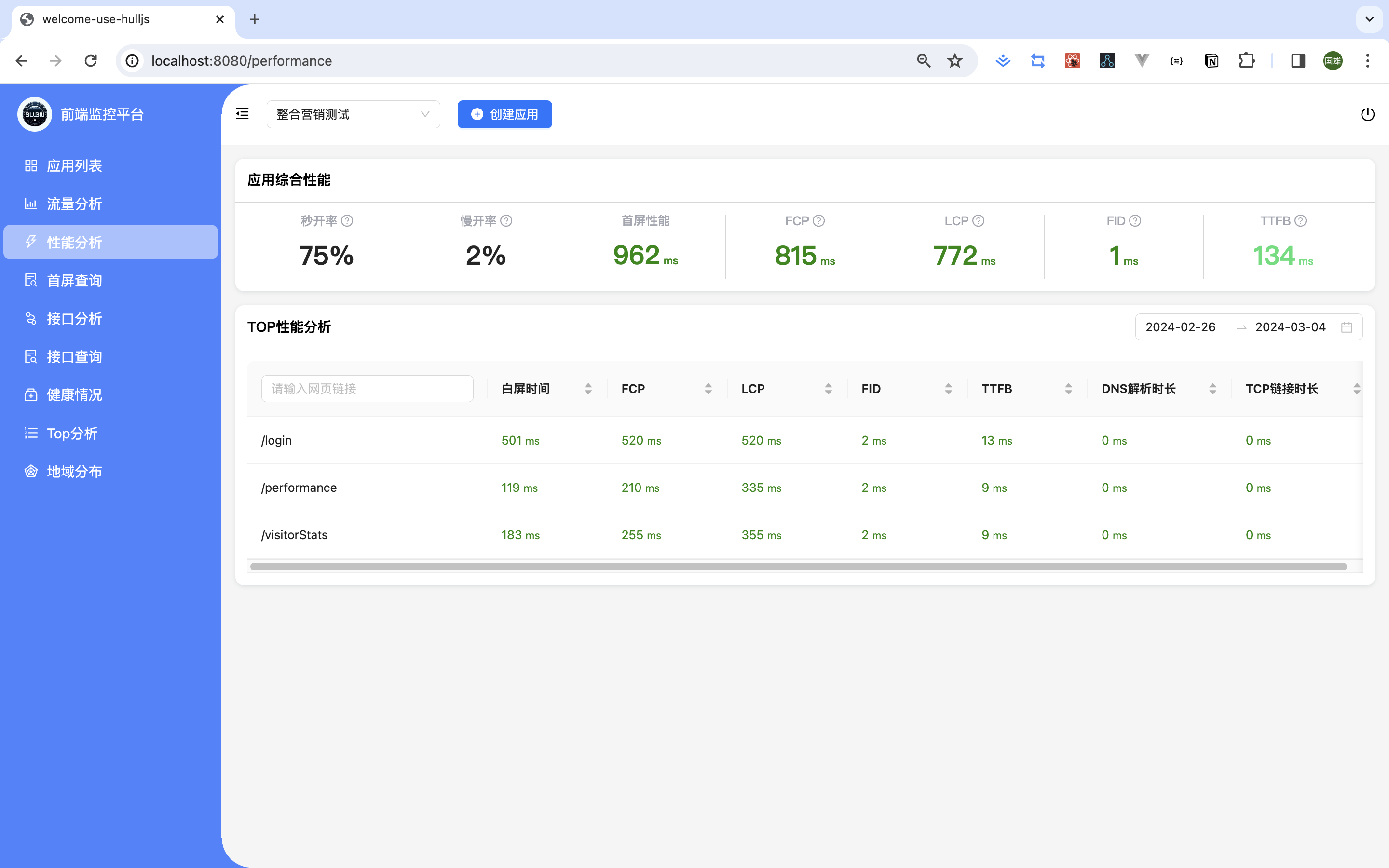The image size is (1389, 868).
Task: Click the start date 2024-02-26 field
Action: pyautogui.click(x=1181, y=327)
